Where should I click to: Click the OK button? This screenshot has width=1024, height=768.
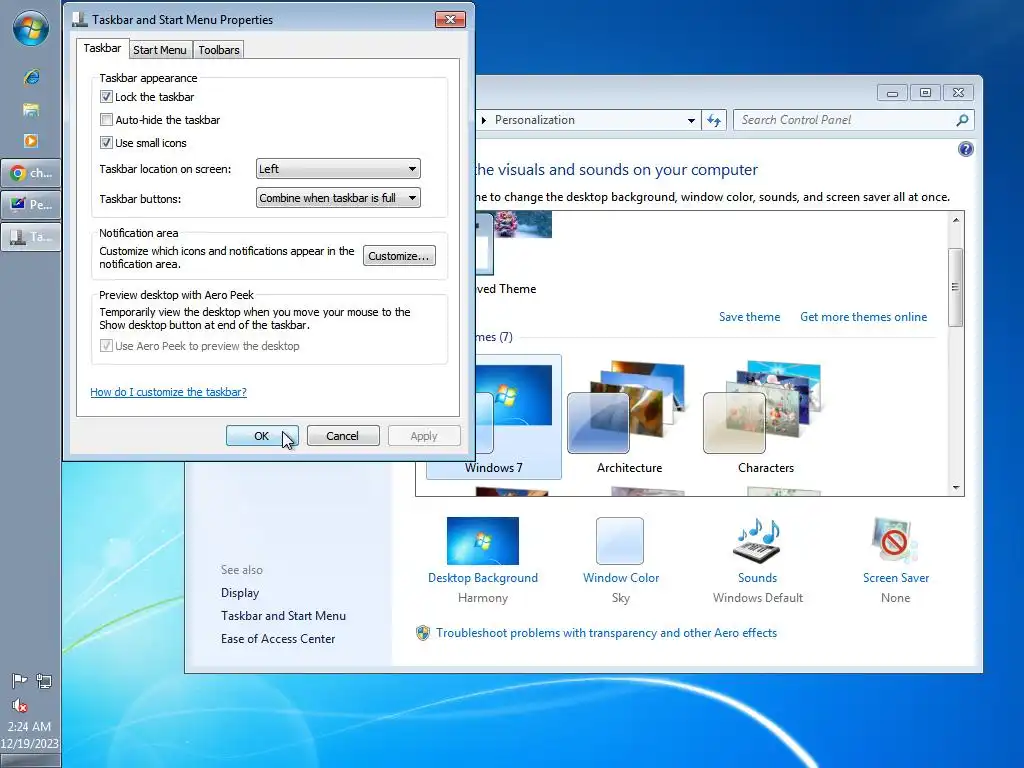pos(262,436)
